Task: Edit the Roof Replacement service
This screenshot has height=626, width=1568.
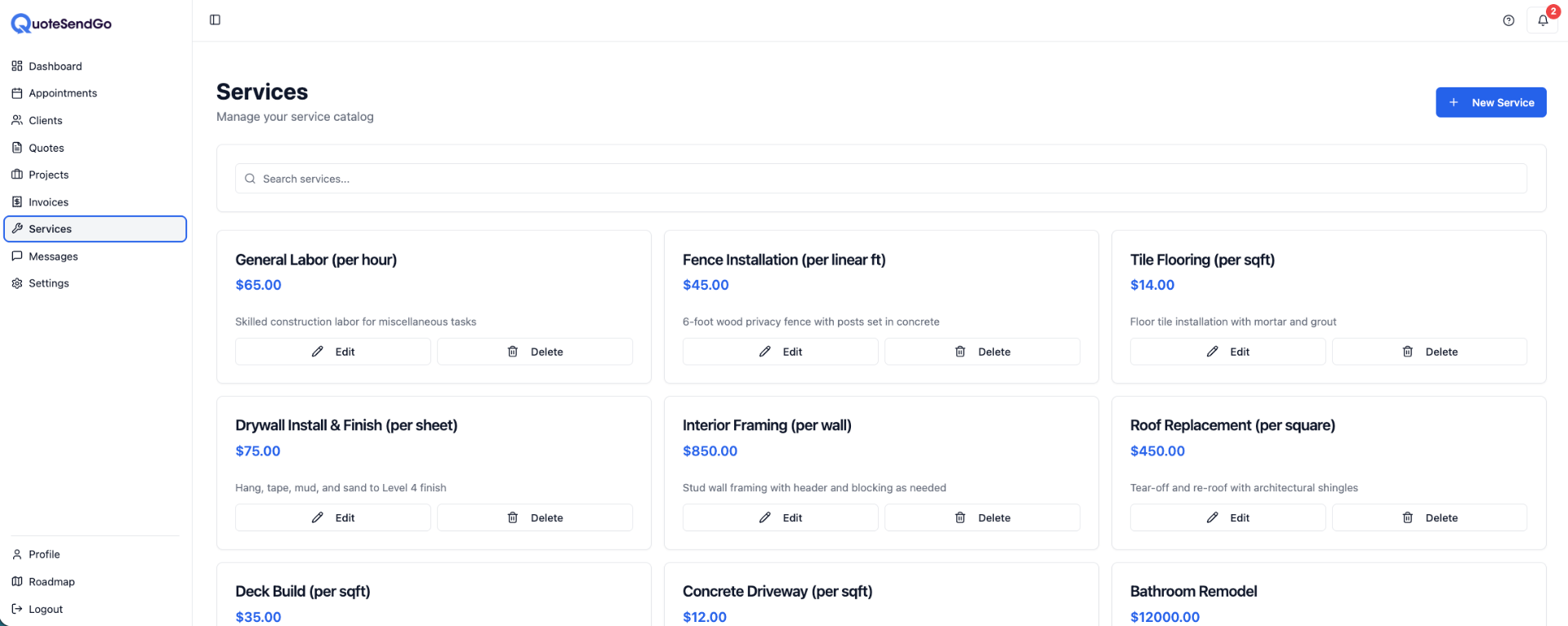Action: tap(1227, 517)
